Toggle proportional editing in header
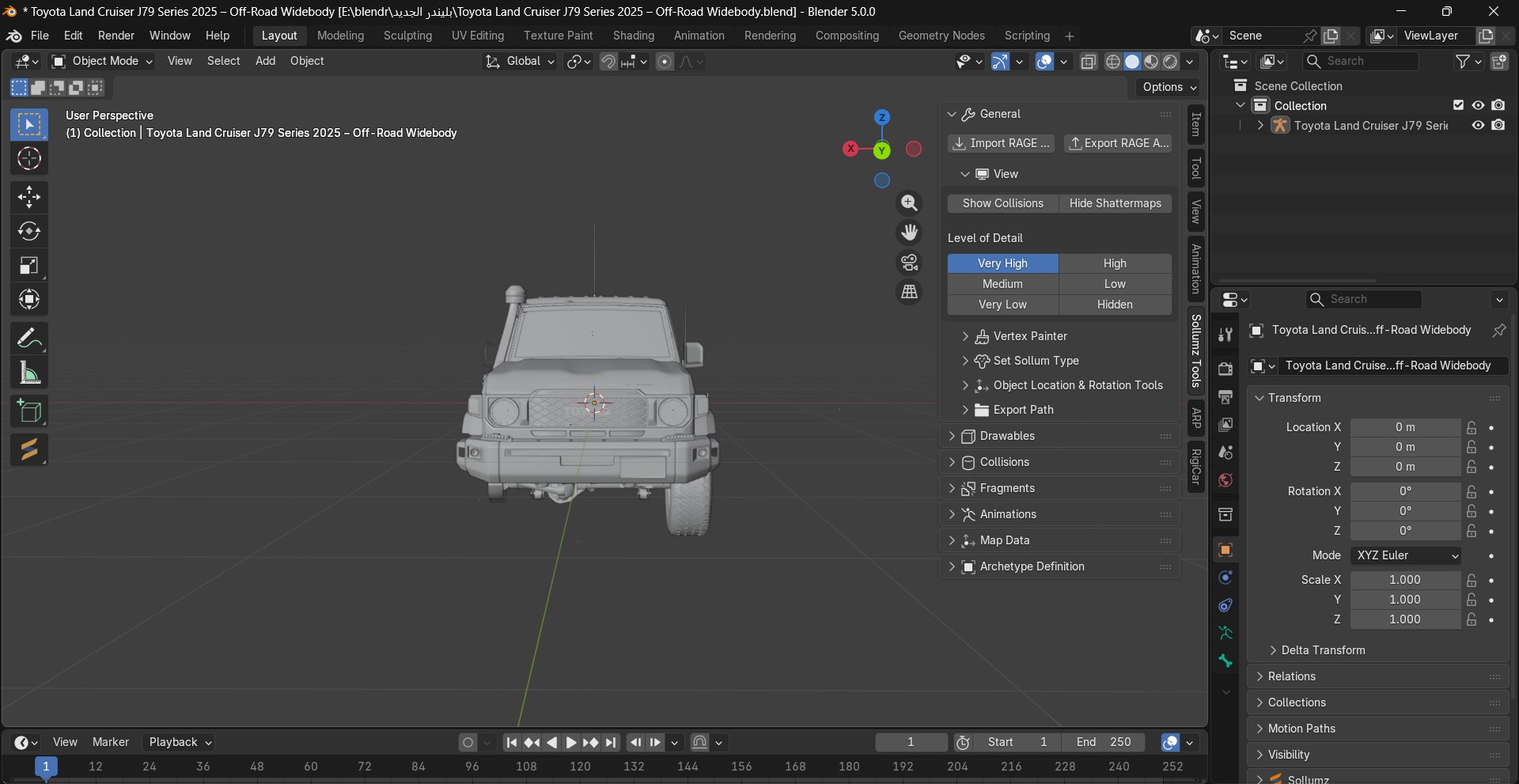This screenshot has height=784, width=1519. click(665, 62)
